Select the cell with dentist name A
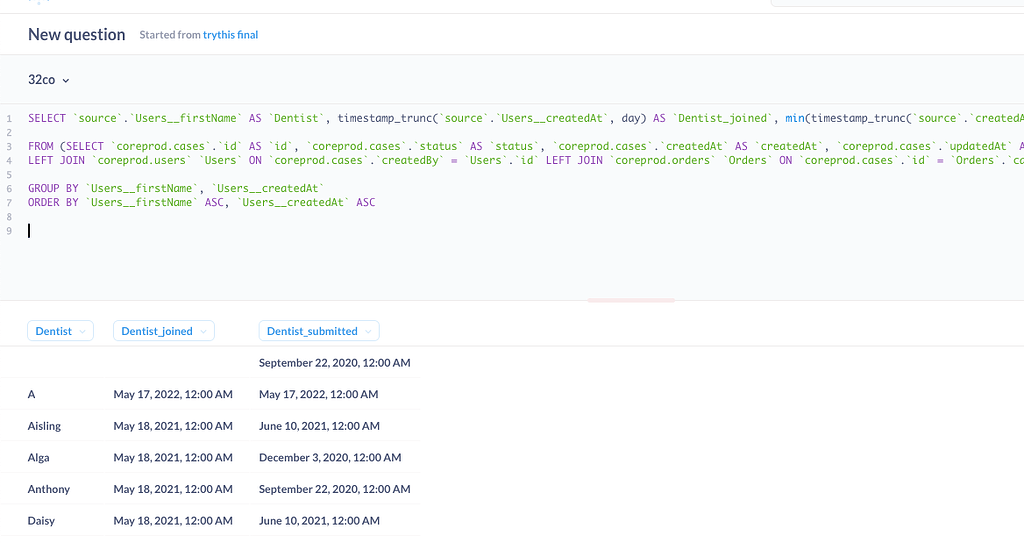Image resolution: width=1024 pixels, height=543 pixels. pos(31,394)
